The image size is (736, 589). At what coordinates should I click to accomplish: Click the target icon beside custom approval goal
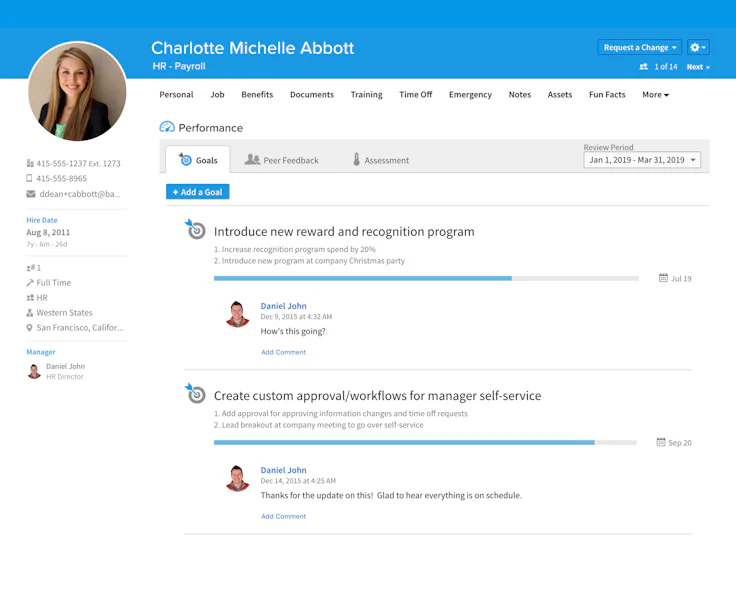(x=195, y=393)
